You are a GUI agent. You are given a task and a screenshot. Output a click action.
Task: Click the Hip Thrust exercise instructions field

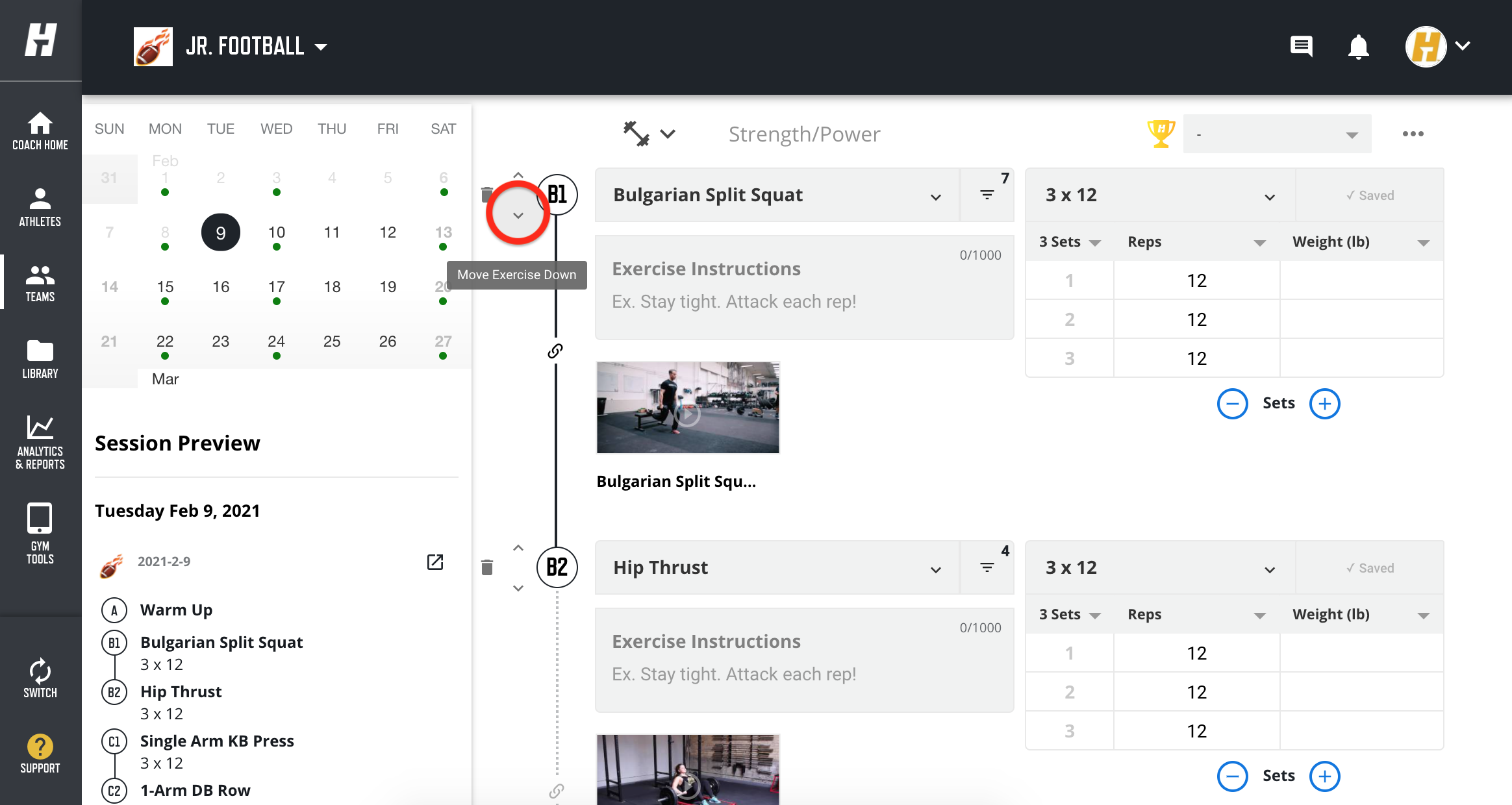[804, 660]
